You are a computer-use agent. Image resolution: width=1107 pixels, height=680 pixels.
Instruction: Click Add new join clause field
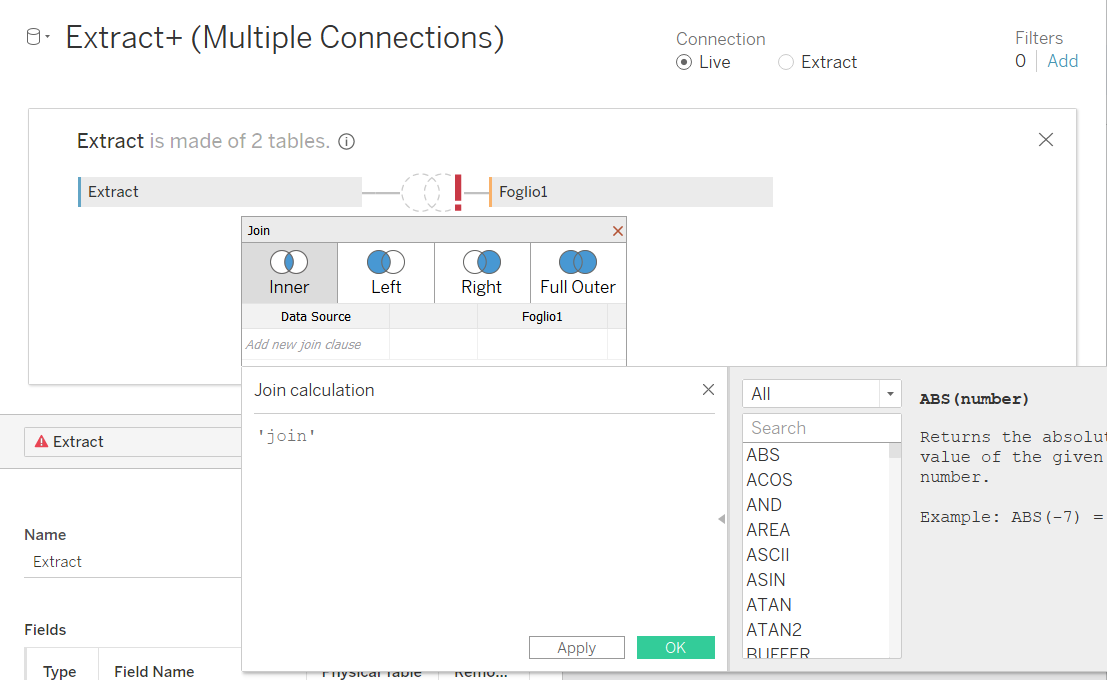pos(316,345)
